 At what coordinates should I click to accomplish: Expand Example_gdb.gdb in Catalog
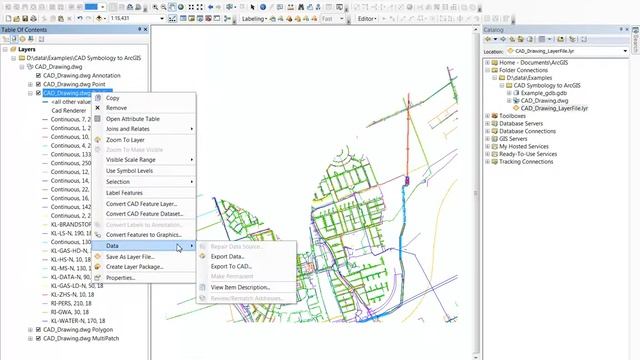point(509,93)
